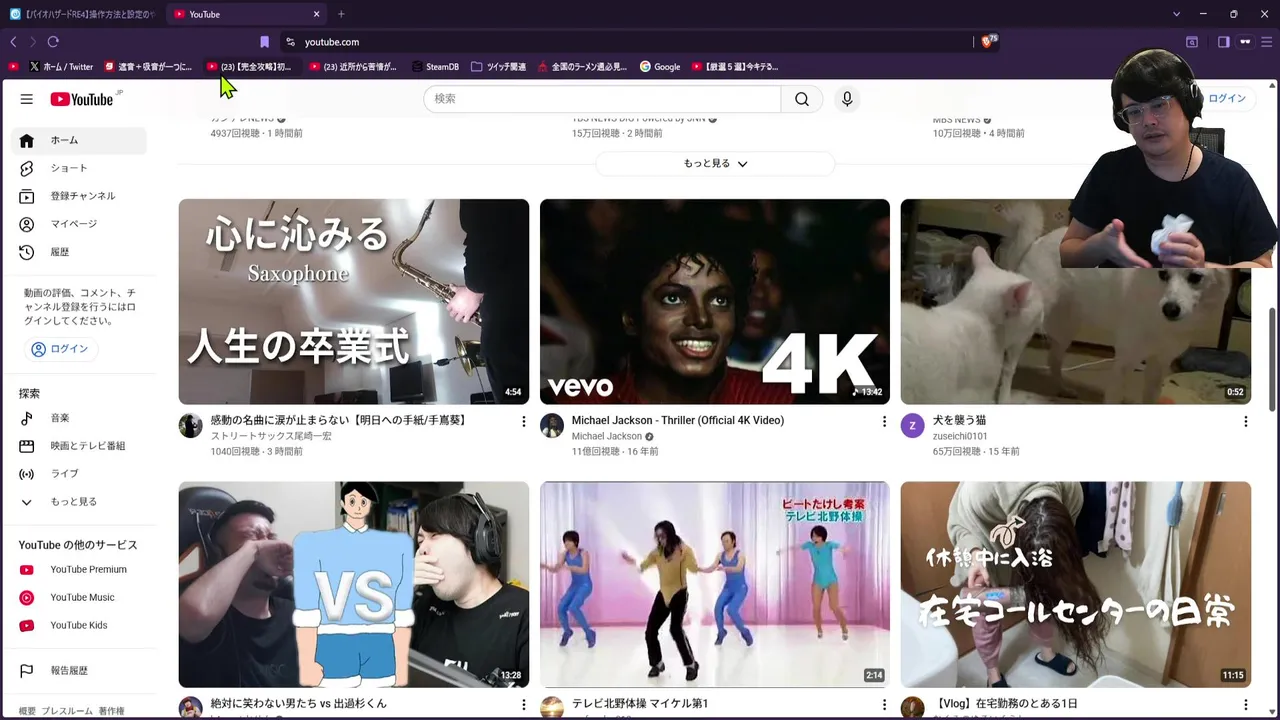Image resolution: width=1280 pixels, height=720 pixels.
Task: Open テレビ北野体操 dancers thumbnail
Action: (x=715, y=584)
